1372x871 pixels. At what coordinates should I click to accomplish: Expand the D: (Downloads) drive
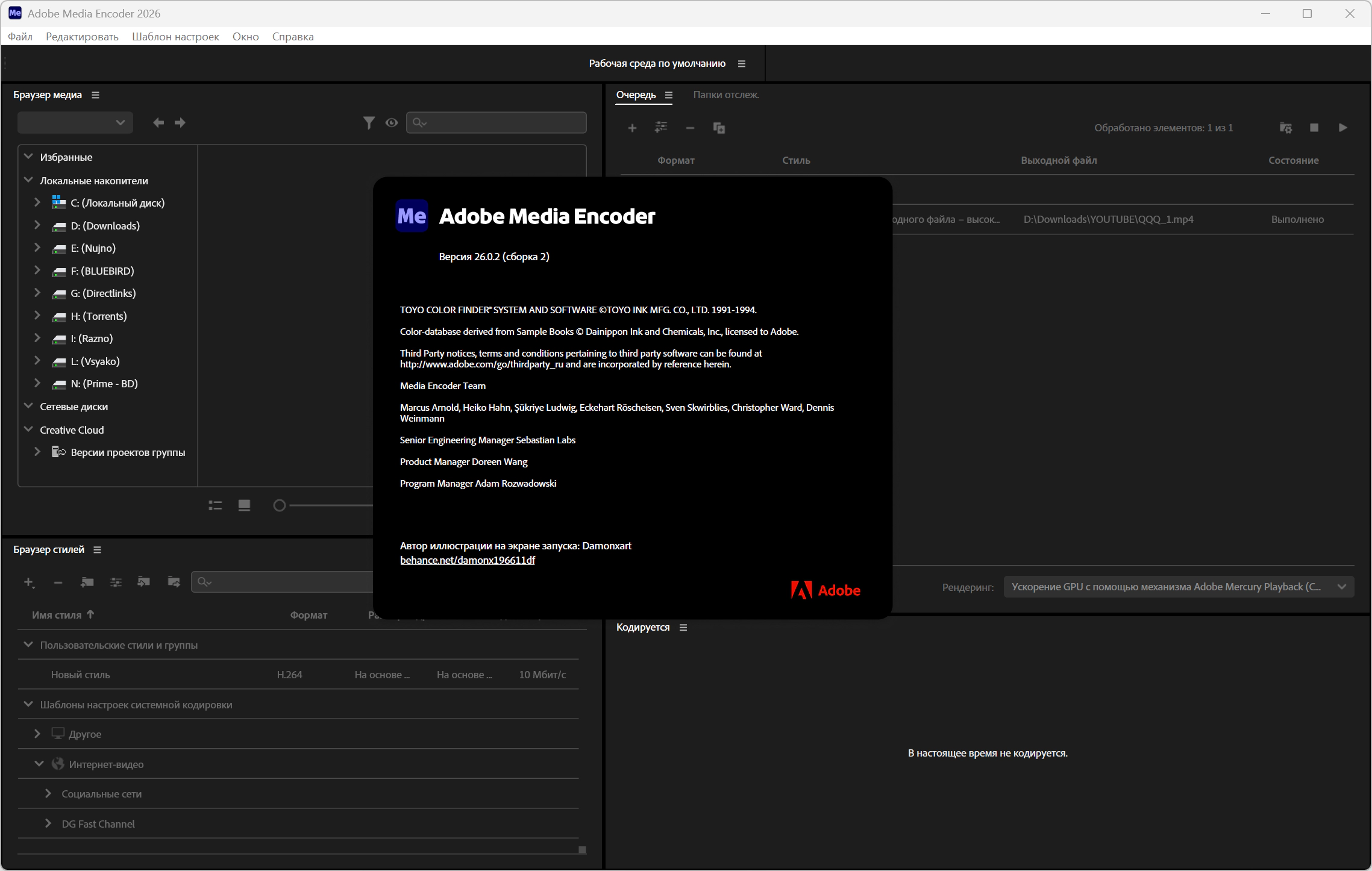coord(37,225)
